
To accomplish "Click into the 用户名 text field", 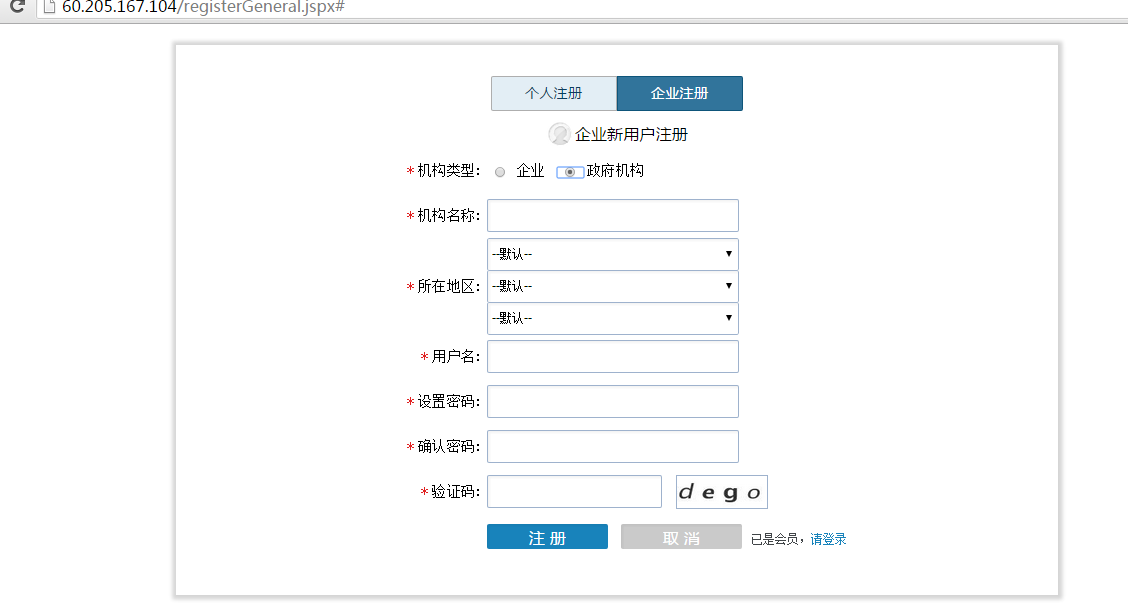I will tap(612, 357).
